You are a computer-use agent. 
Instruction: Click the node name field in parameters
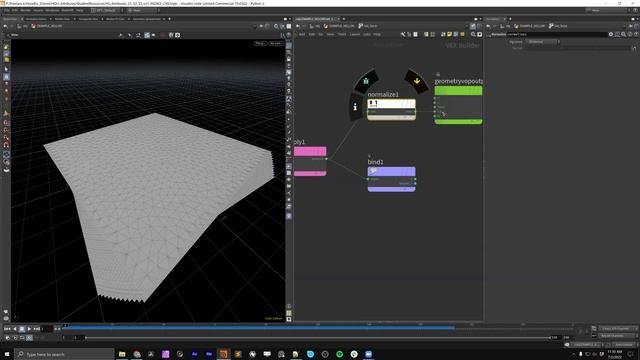tap(557, 34)
